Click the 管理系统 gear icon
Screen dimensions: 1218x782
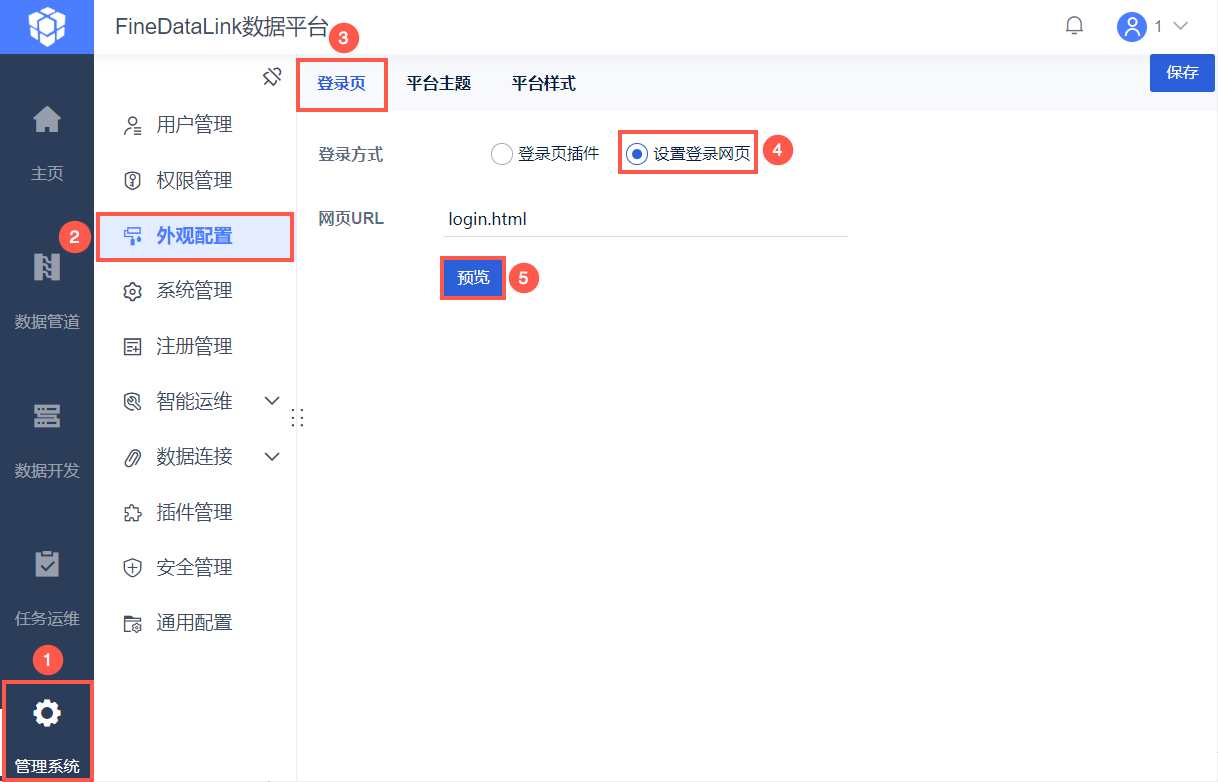click(47, 713)
